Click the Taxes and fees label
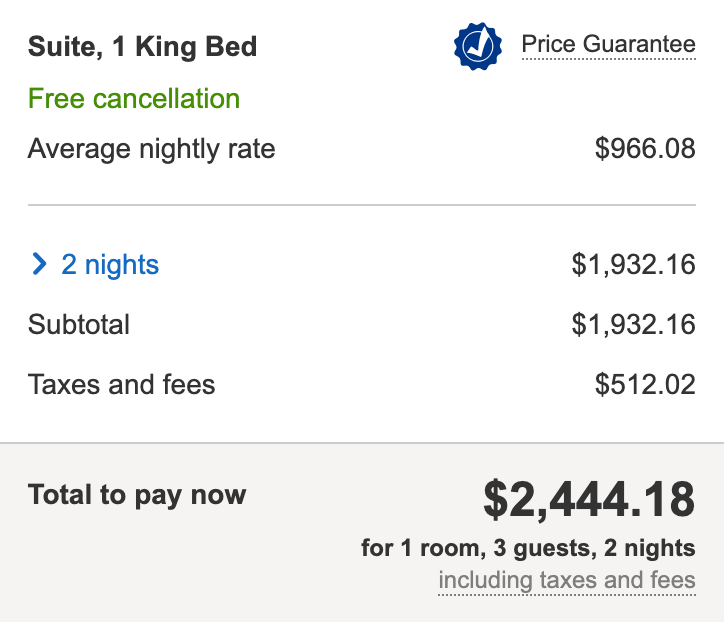The image size is (724, 622). pyautogui.click(x=121, y=384)
